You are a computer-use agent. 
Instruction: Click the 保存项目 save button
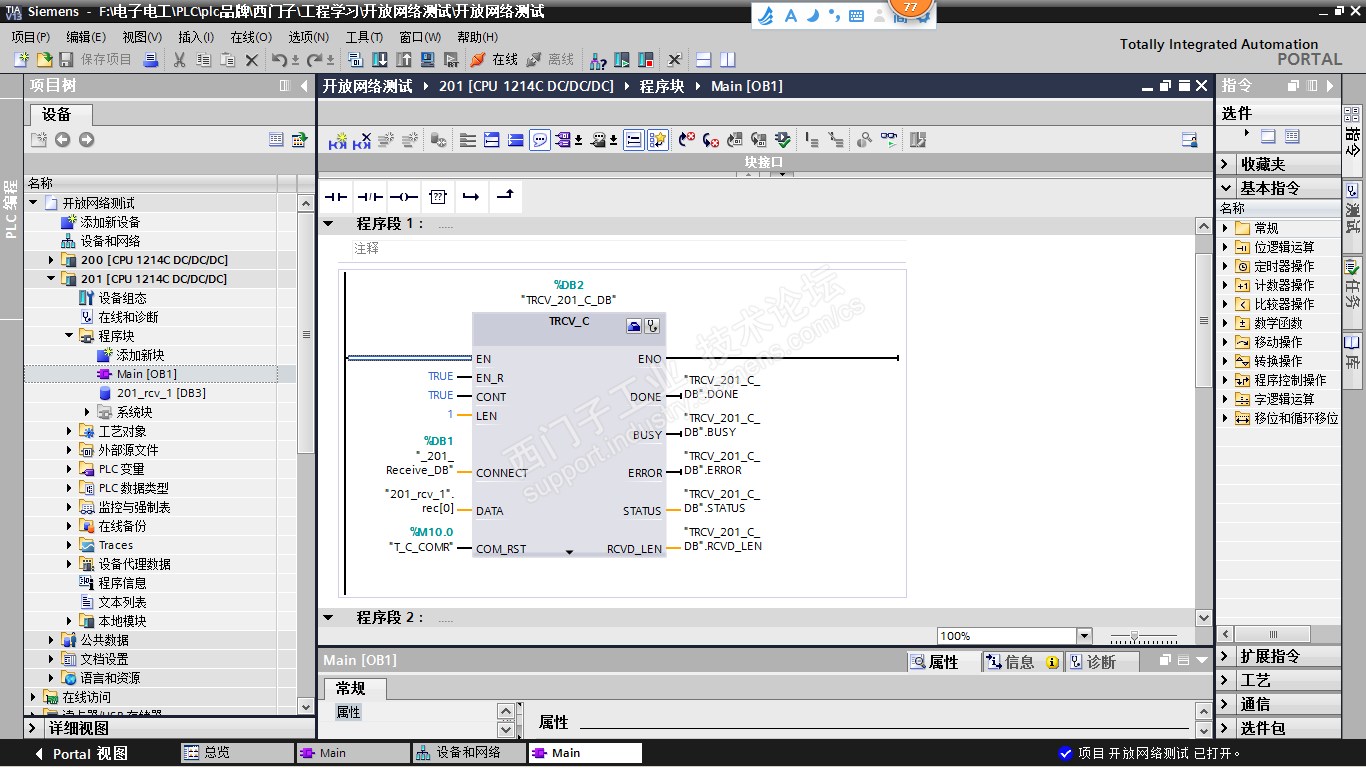97,60
